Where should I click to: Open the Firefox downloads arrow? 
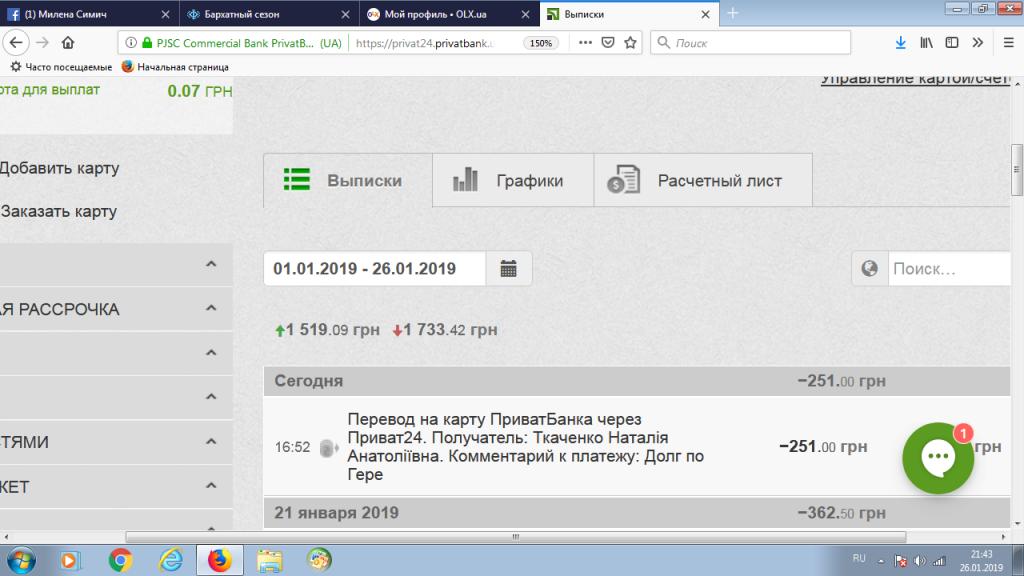point(900,43)
